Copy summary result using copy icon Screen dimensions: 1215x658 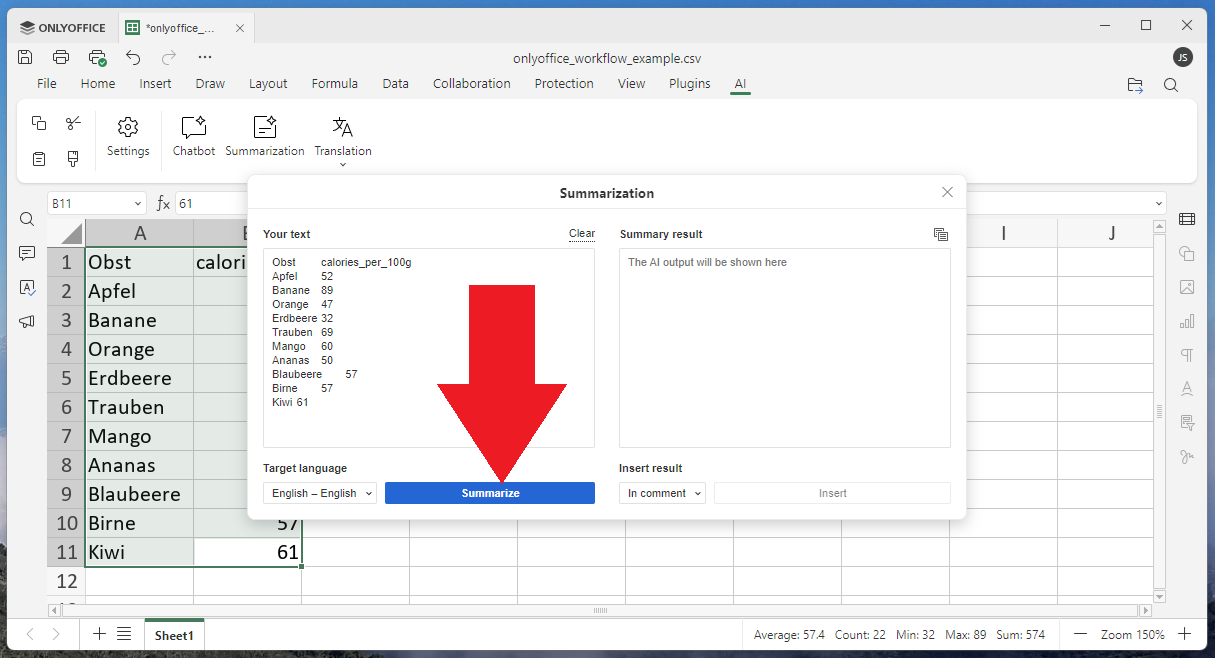[940, 234]
